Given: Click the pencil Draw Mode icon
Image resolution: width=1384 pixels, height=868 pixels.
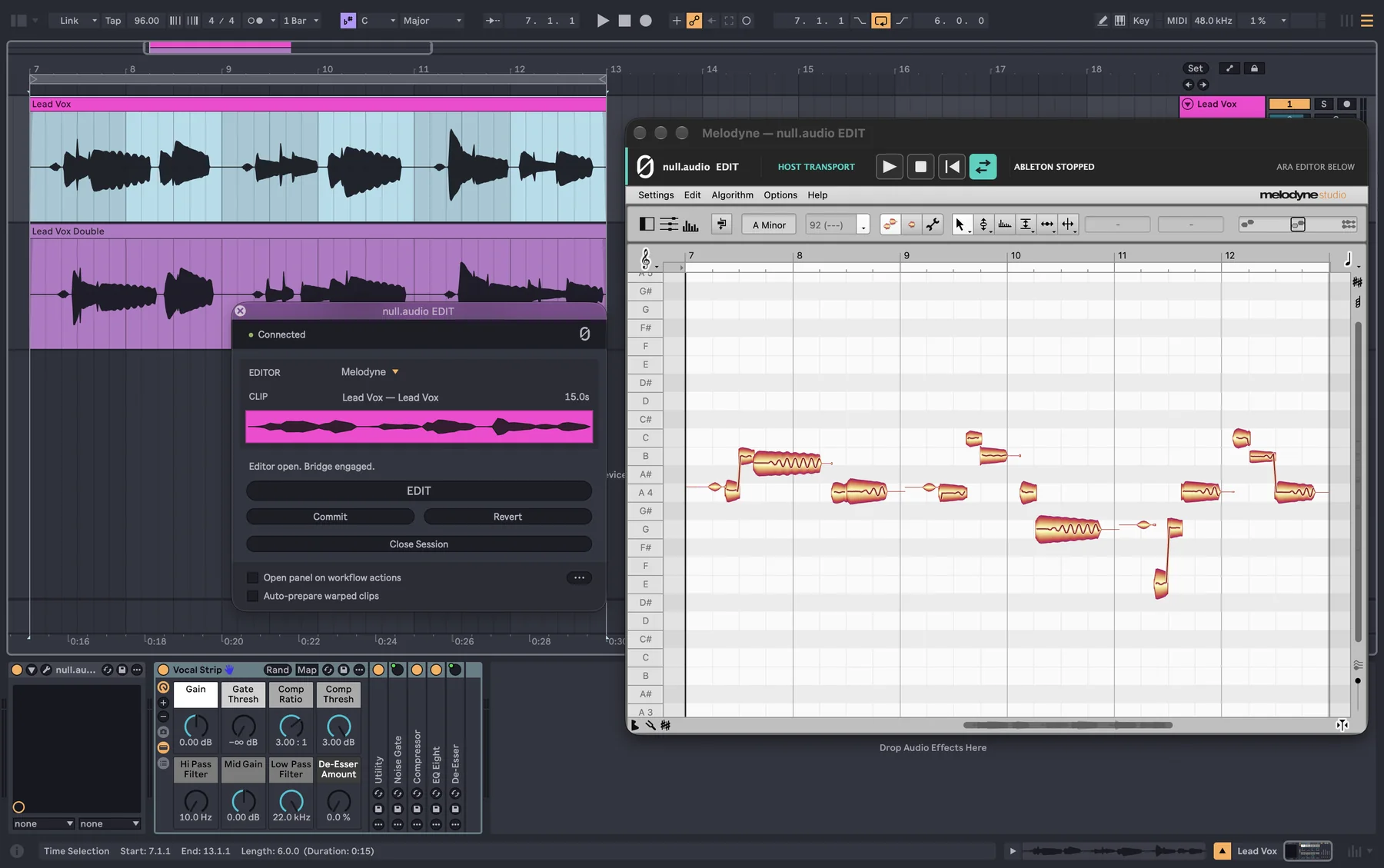Looking at the screenshot, I should (1103, 21).
